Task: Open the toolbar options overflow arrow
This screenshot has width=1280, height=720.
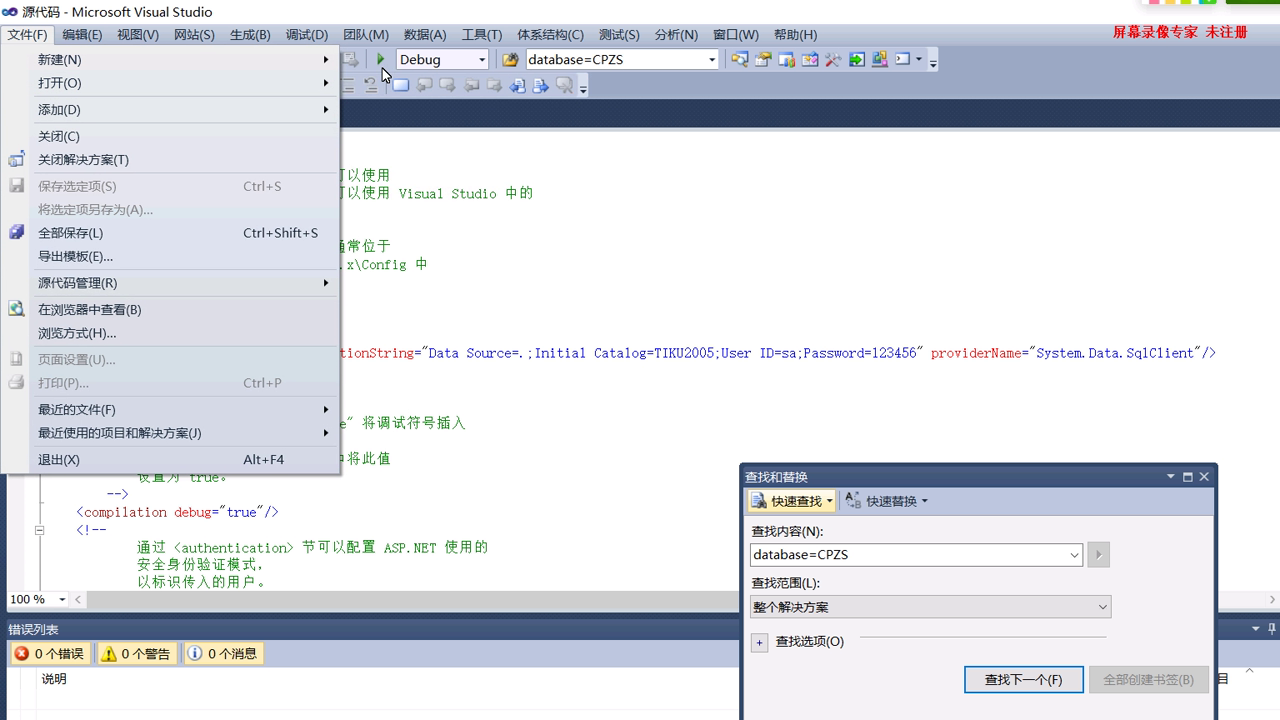Action: [932, 62]
